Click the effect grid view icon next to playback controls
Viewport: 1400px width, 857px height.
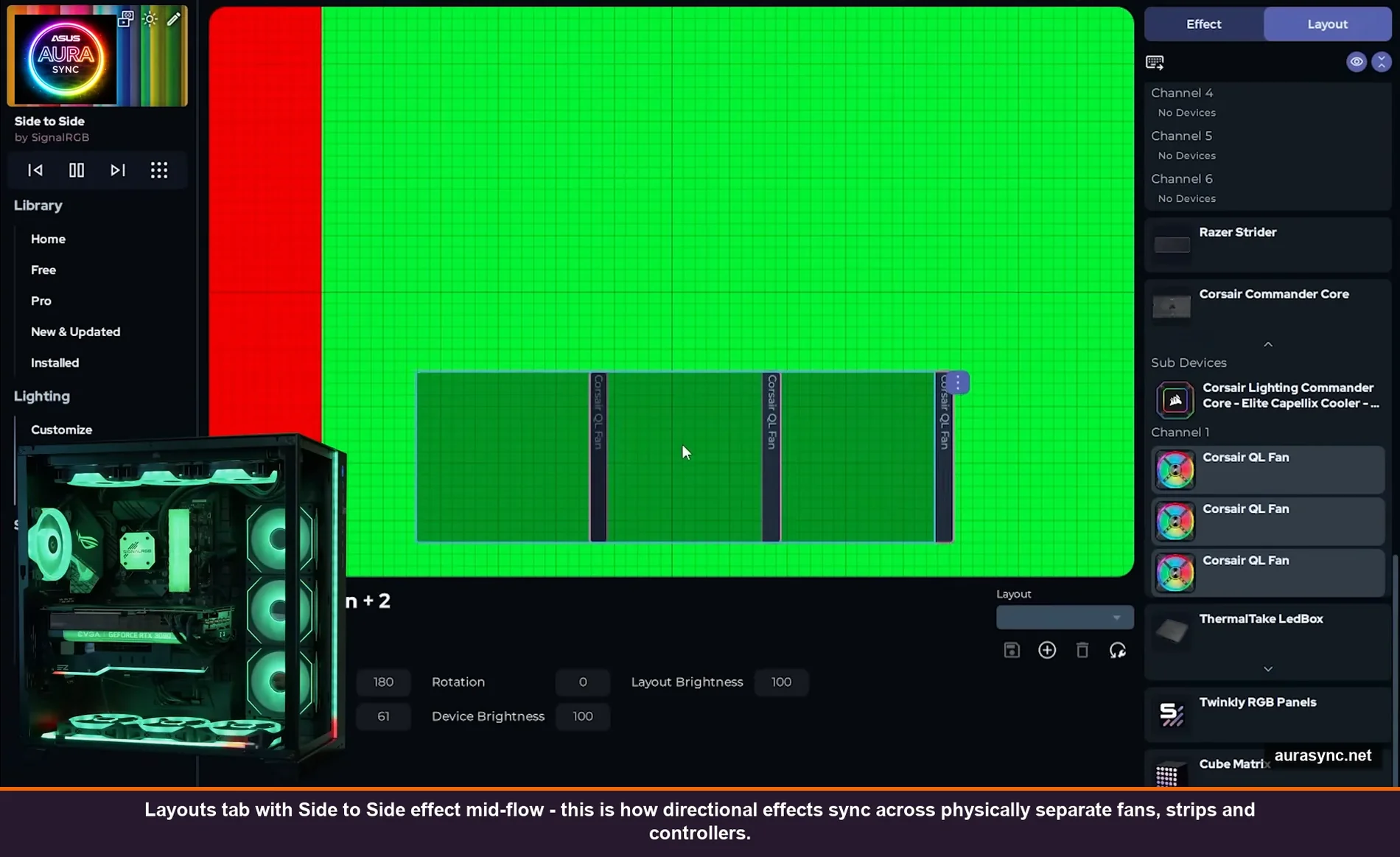click(x=160, y=170)
